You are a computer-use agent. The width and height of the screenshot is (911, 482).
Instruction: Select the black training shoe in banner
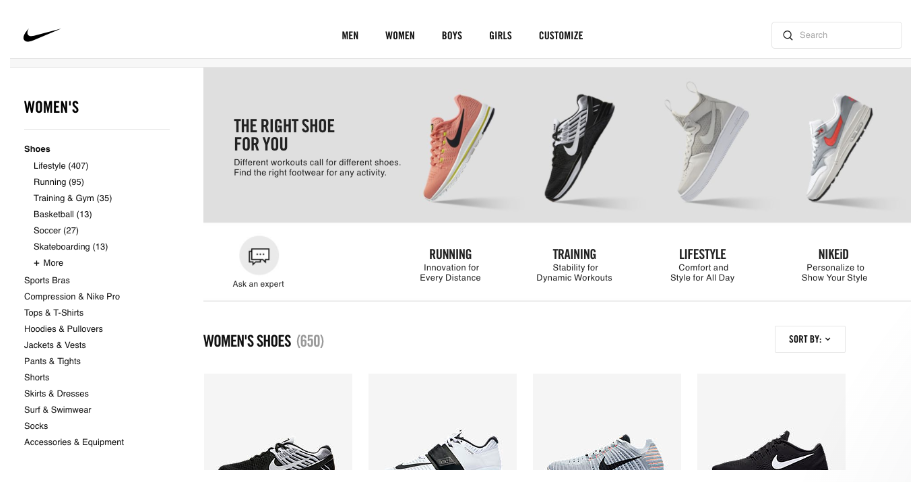[578, 148]
